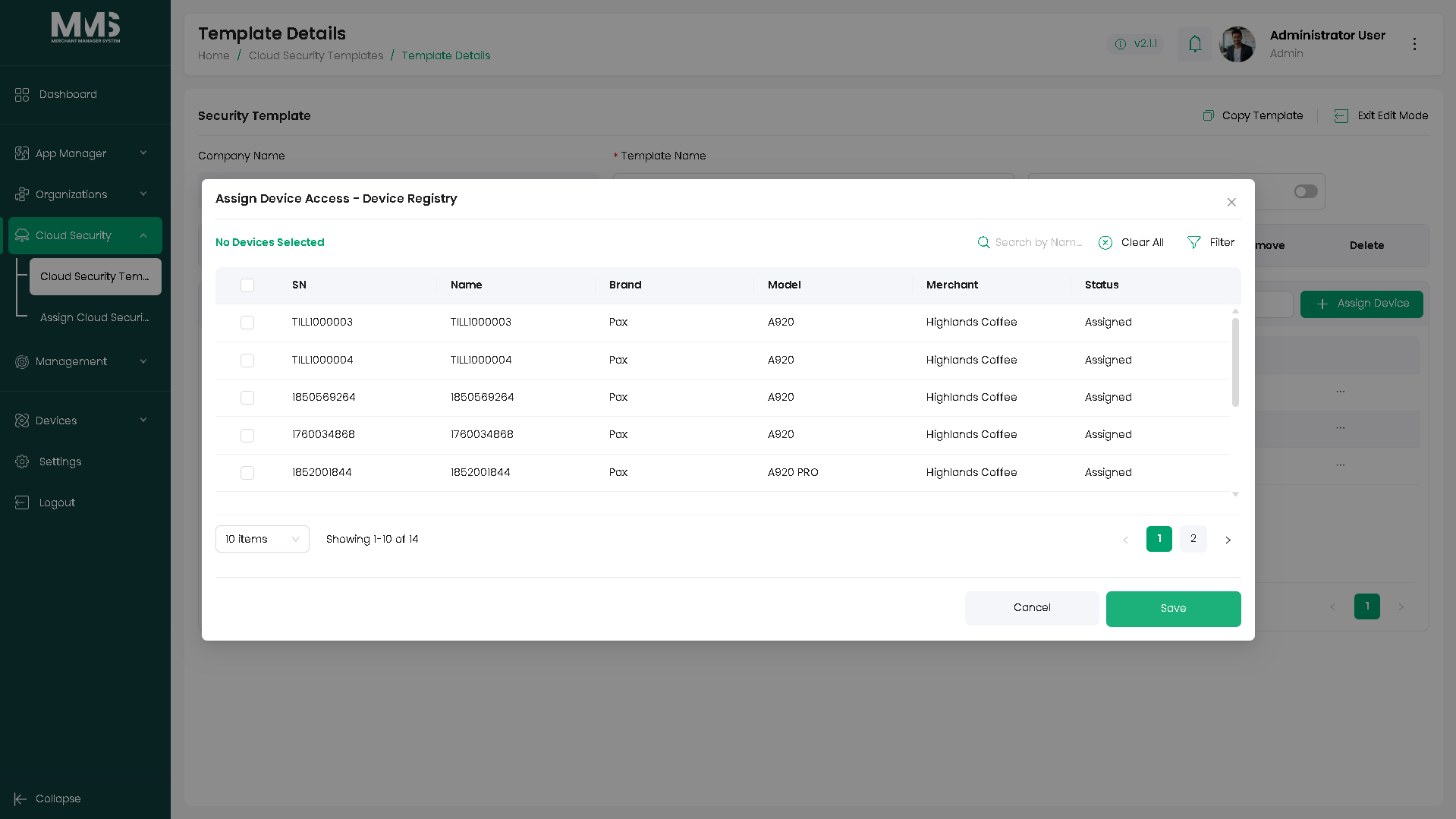Go to page 2 in dialog
Image resolution: width=1456 pixels, height=819 pixels.
coord(1193,539)
